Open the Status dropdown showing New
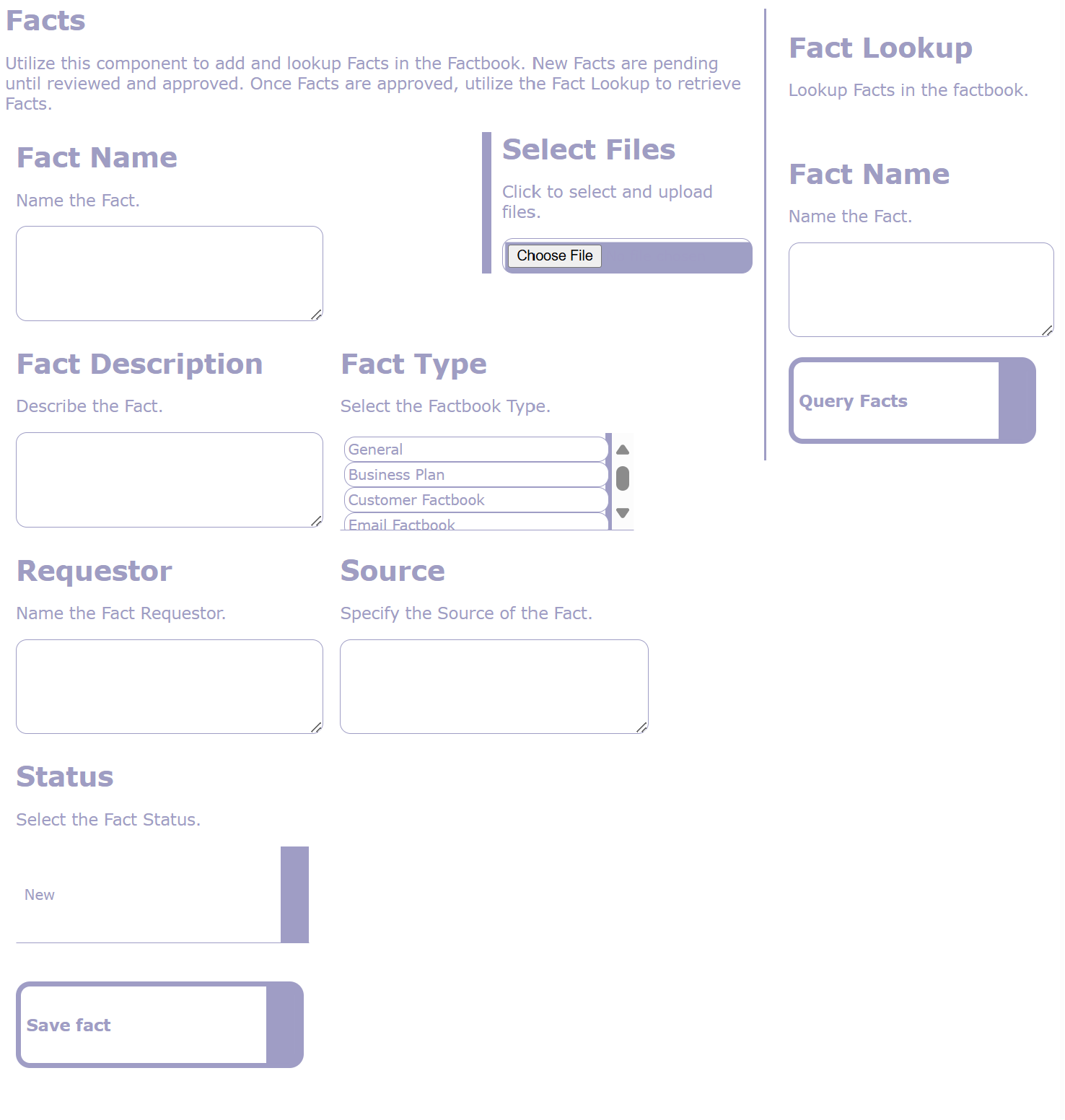The width and height of the screenshot is (1065, 1120). tap(162, 895)
